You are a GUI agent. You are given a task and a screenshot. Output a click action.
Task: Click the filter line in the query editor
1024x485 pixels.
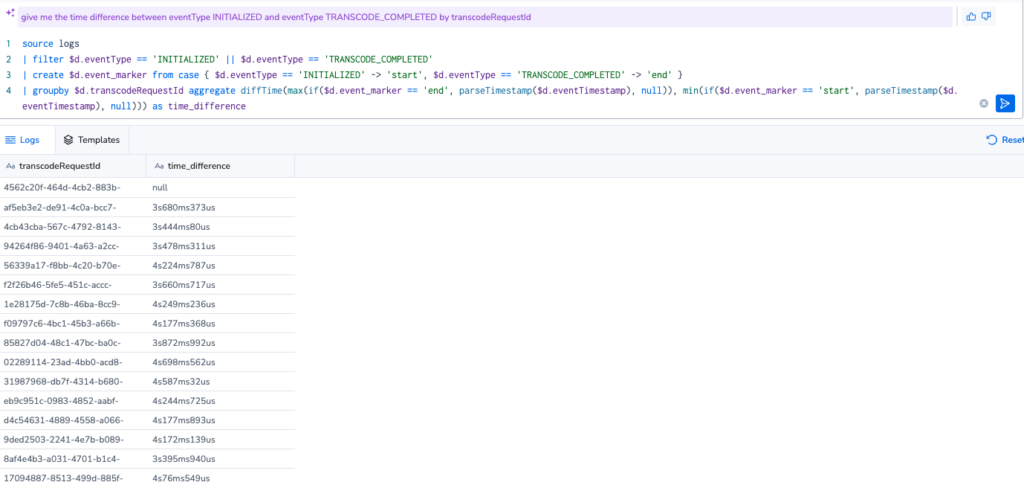pos(228,59)
